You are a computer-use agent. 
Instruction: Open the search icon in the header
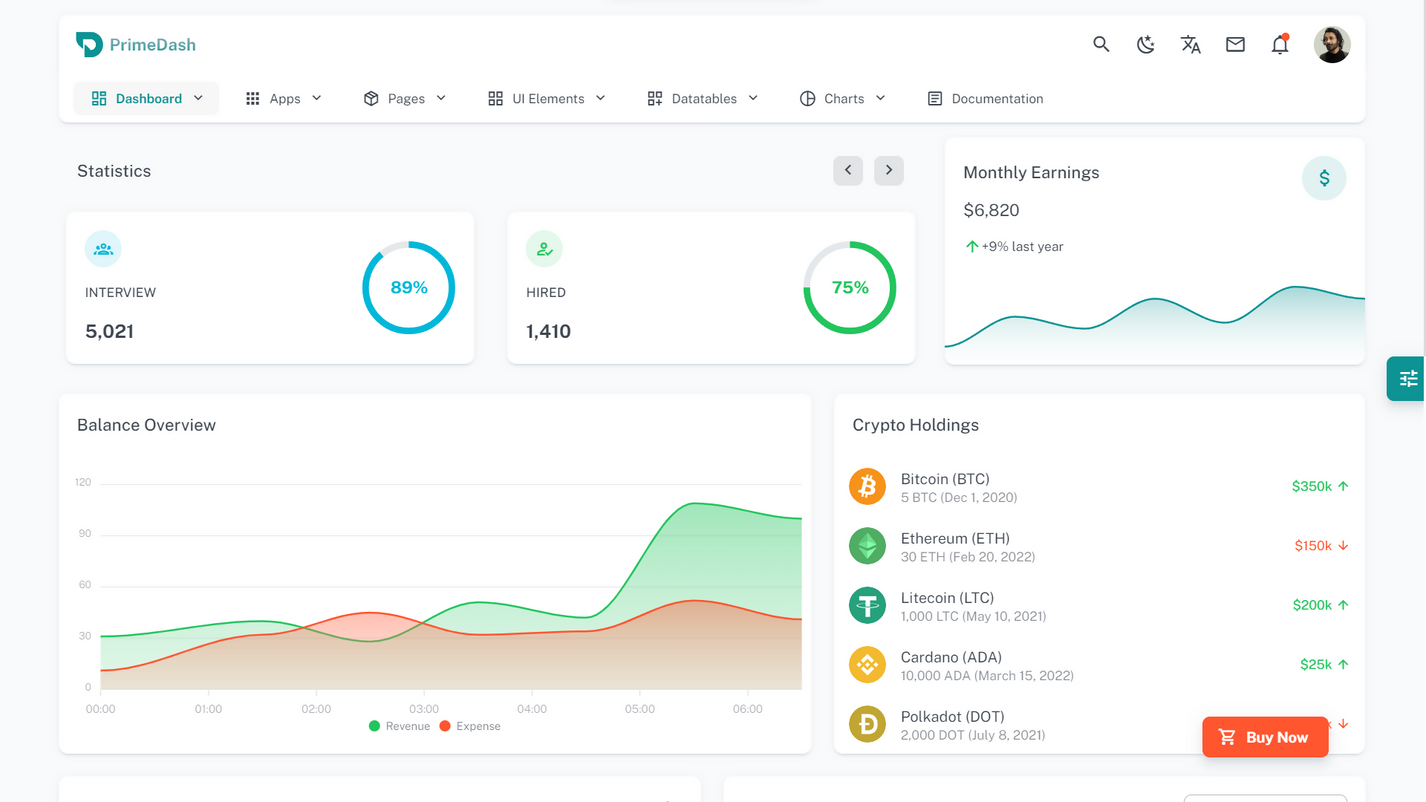[x=1101, y=45]
